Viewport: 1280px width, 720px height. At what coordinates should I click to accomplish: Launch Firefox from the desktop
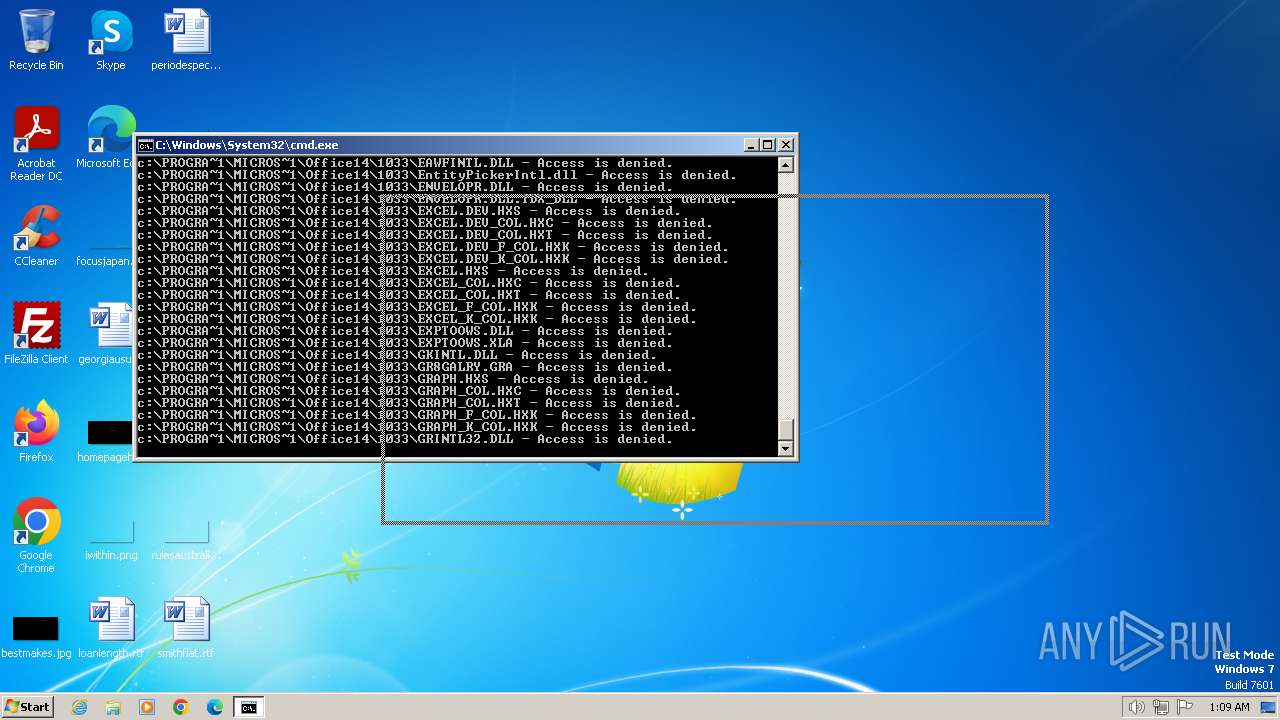tap(36, 432)
